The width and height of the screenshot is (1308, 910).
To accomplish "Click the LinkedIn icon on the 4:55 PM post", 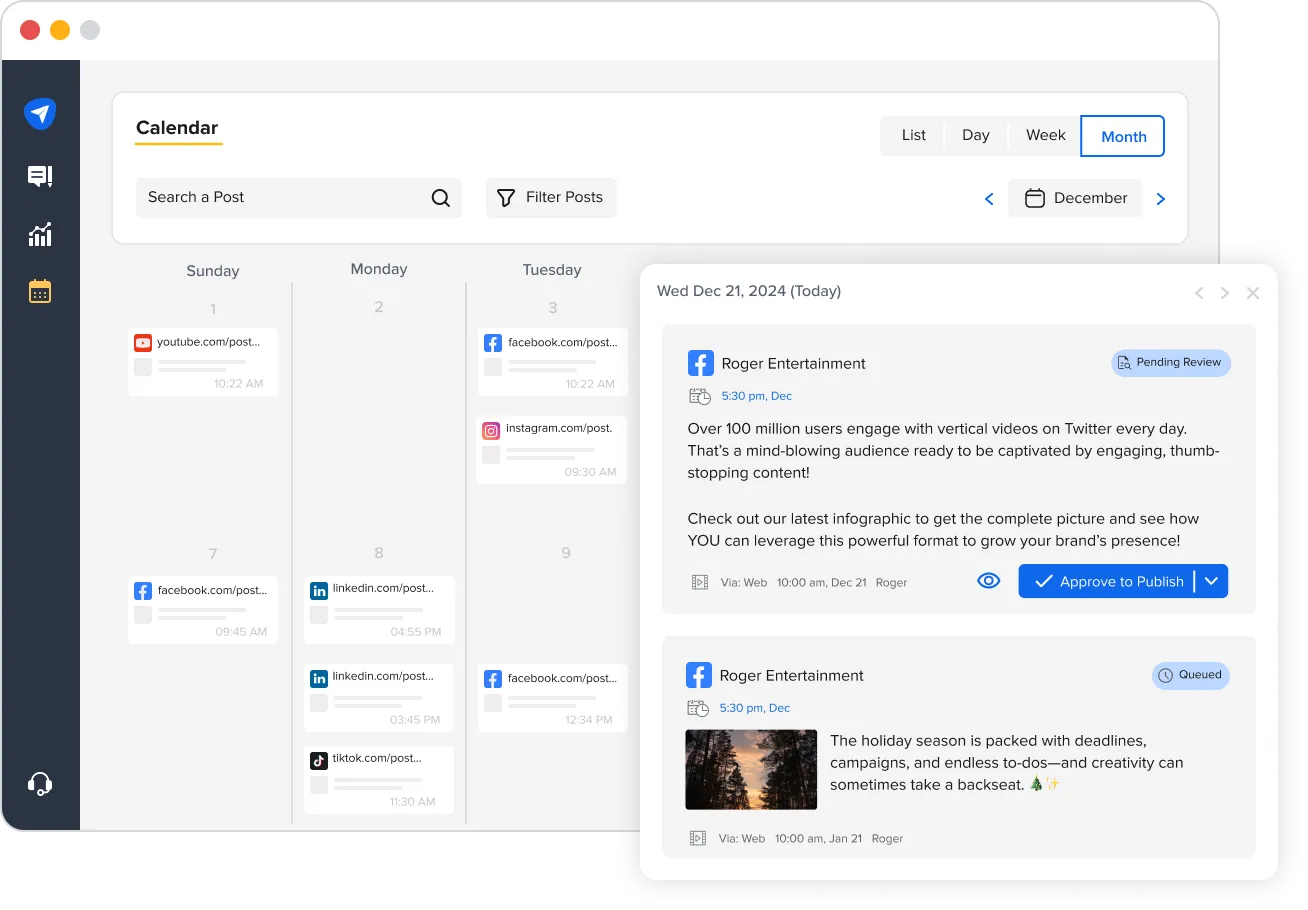I will coord(319,590).
